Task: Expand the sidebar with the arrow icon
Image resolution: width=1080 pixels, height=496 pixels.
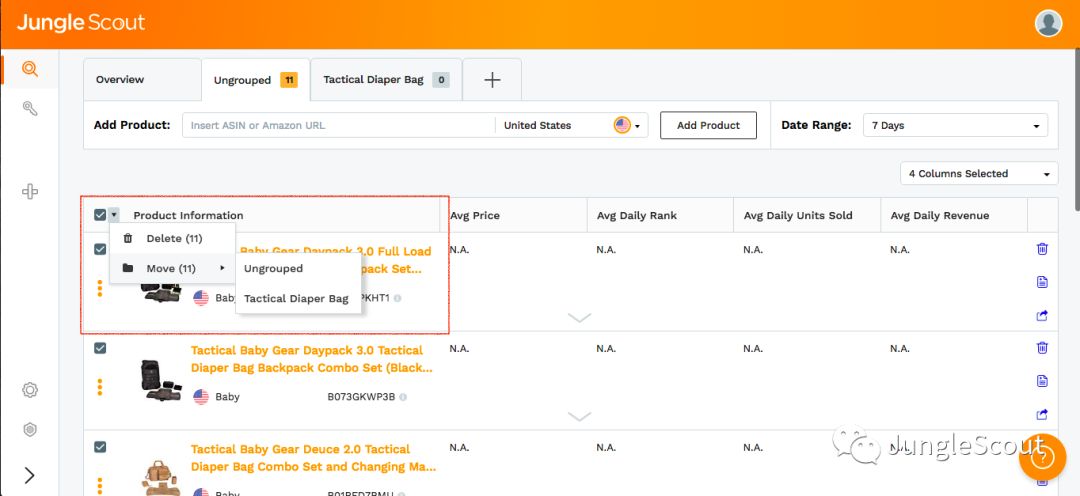Action: click(x=30, y=475)
